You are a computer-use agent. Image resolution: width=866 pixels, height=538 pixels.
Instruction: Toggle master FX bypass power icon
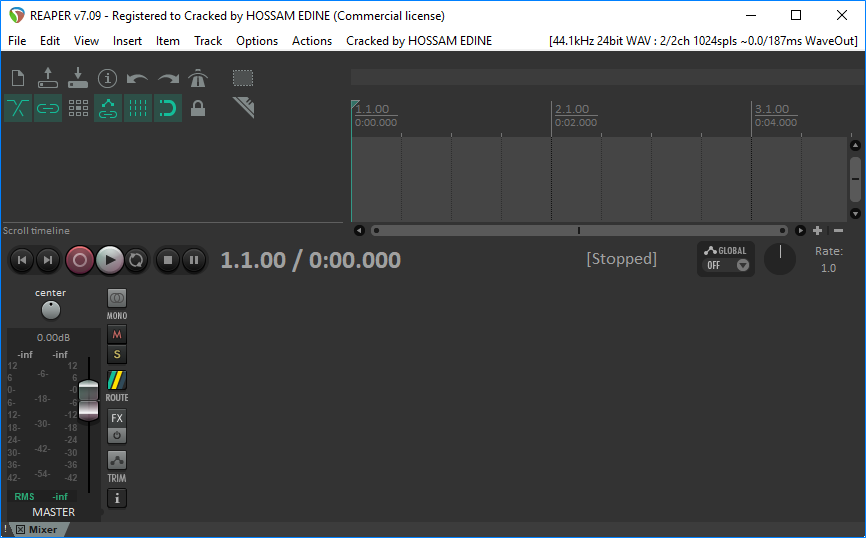pos(117,435)
